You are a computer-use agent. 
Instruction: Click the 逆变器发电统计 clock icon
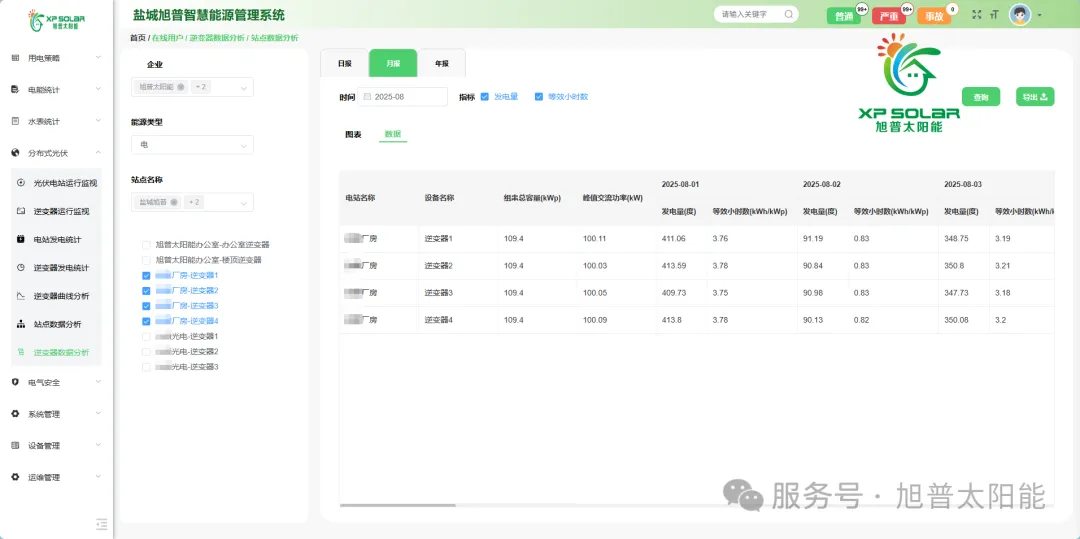pos(21,268)
